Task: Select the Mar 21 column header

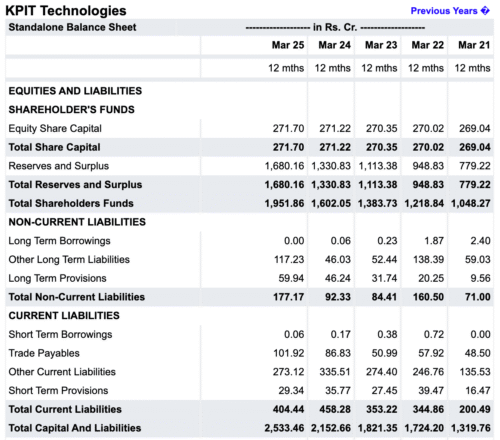Action: coord(474,45)
